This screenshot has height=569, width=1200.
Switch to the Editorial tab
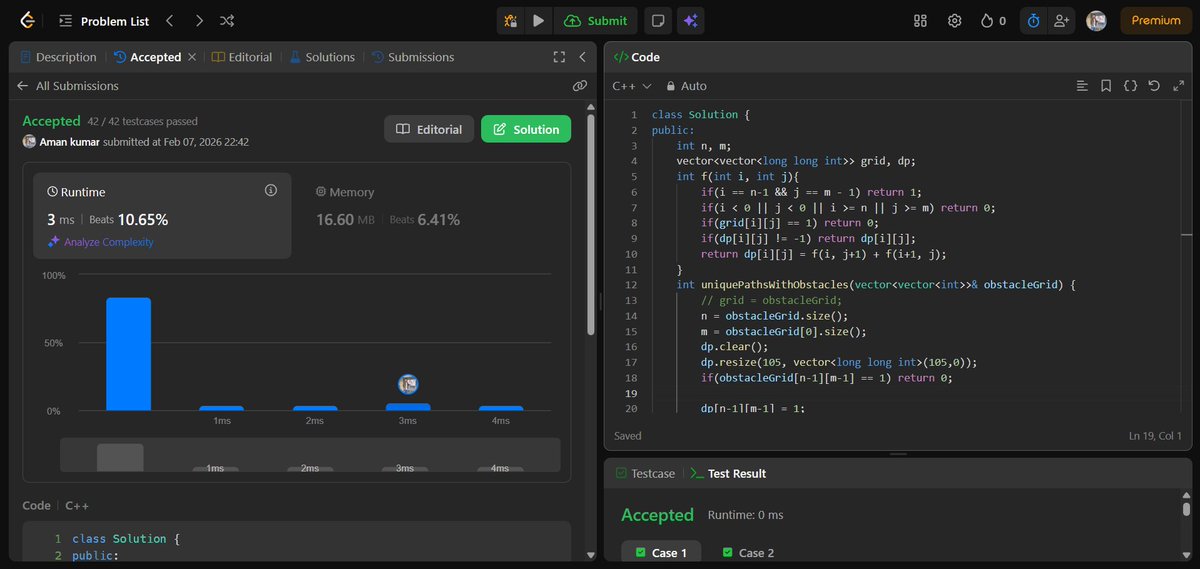(242, 57)
